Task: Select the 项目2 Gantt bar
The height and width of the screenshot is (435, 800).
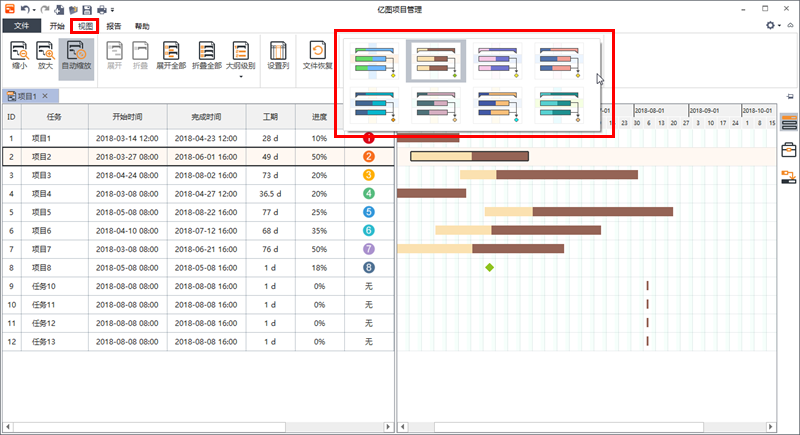Action: 469,156
